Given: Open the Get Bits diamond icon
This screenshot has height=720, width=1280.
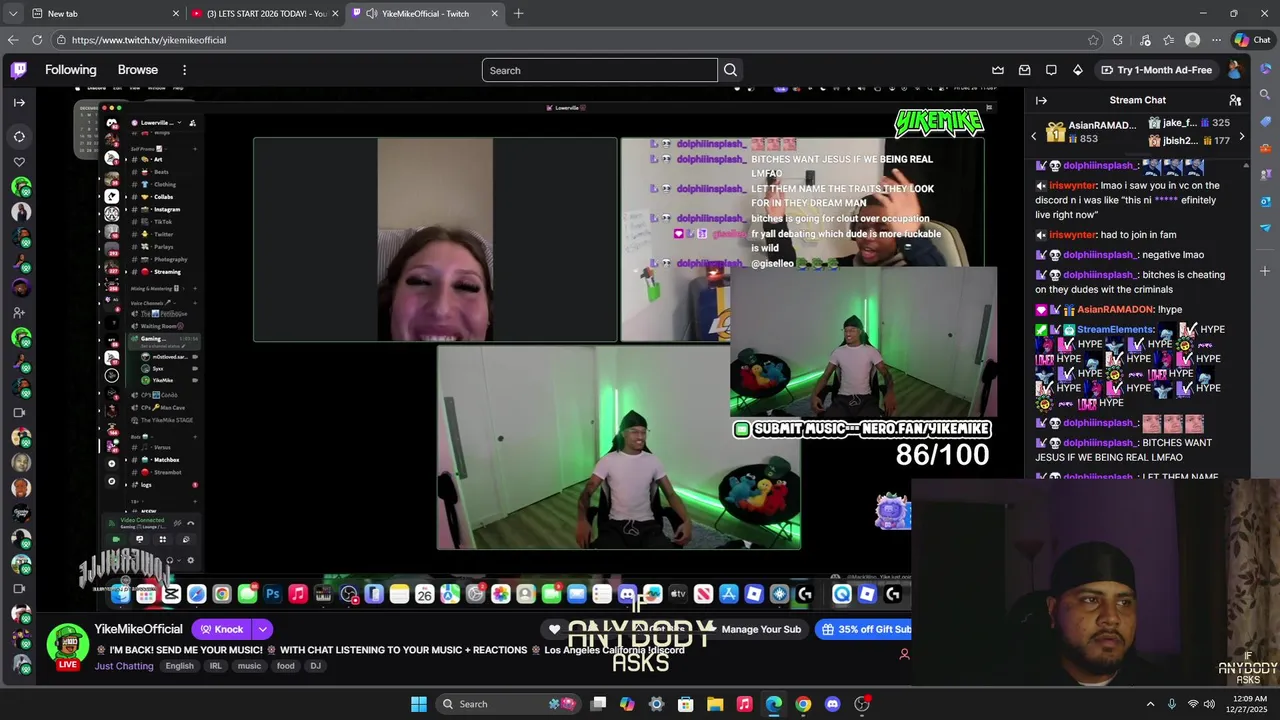Looking at the screenshot, I should 1077,70.
